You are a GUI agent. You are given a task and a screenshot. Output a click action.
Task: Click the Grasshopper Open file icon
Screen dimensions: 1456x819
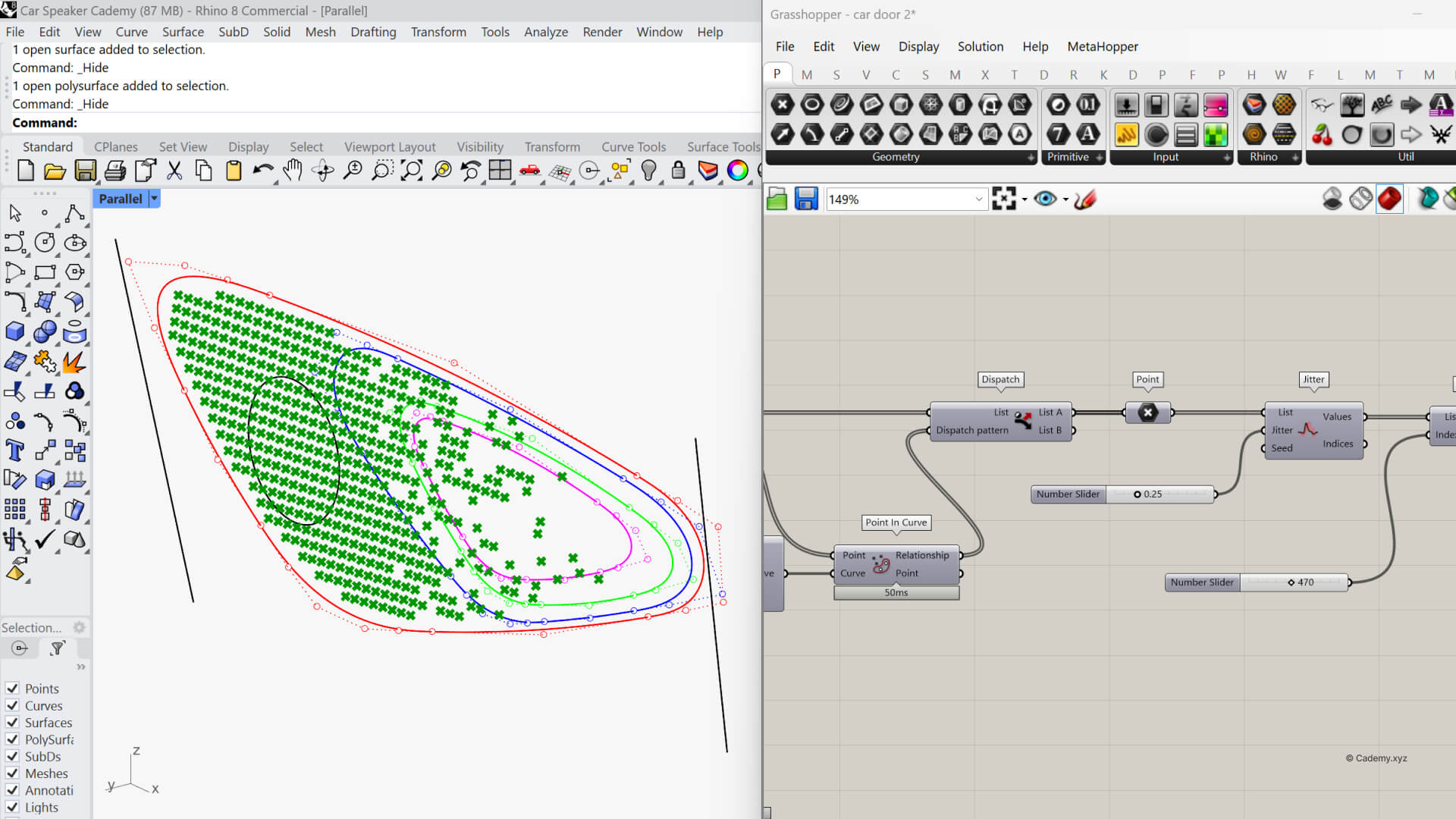coord(777,199)
